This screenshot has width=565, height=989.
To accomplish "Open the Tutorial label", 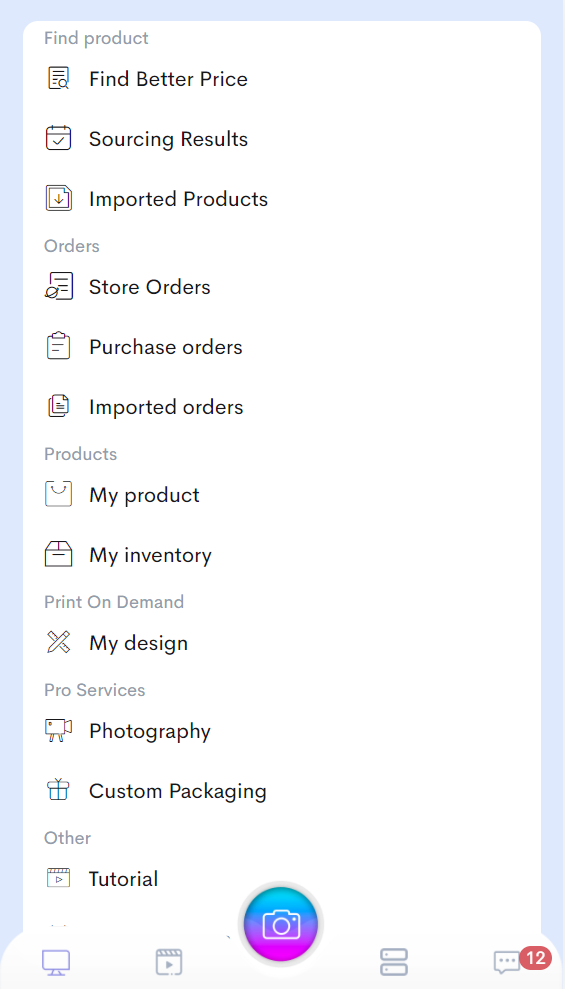I will 124,879.
